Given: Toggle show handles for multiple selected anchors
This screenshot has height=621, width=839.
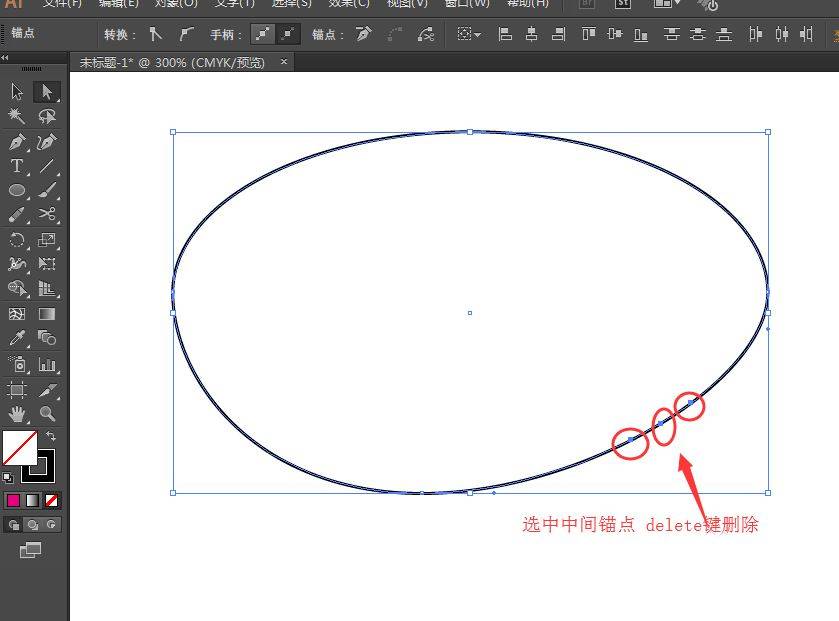Looking at the screenshot, I should tap(263, 34).
